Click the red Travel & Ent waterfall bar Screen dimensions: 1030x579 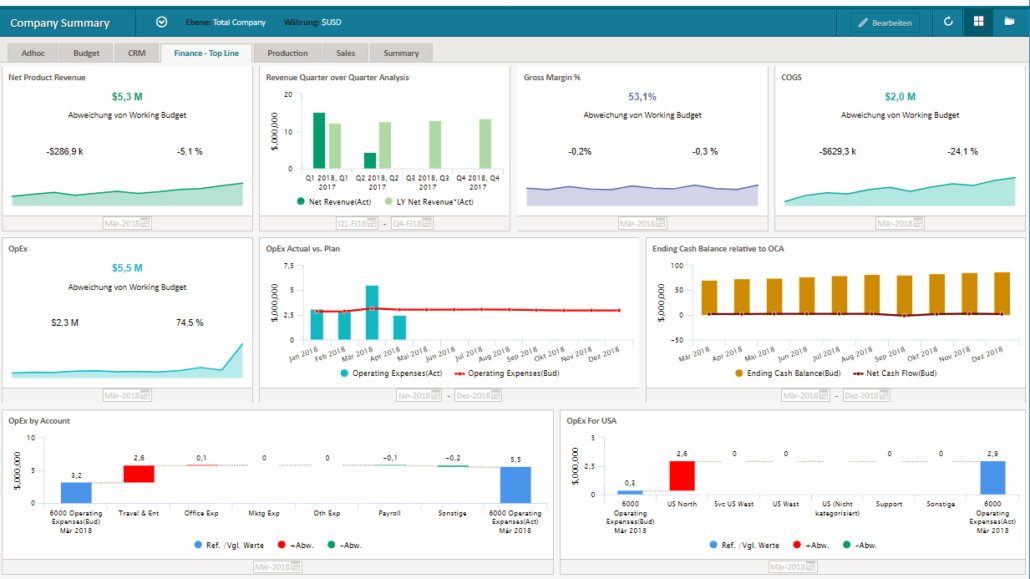[x=139, y=474]
